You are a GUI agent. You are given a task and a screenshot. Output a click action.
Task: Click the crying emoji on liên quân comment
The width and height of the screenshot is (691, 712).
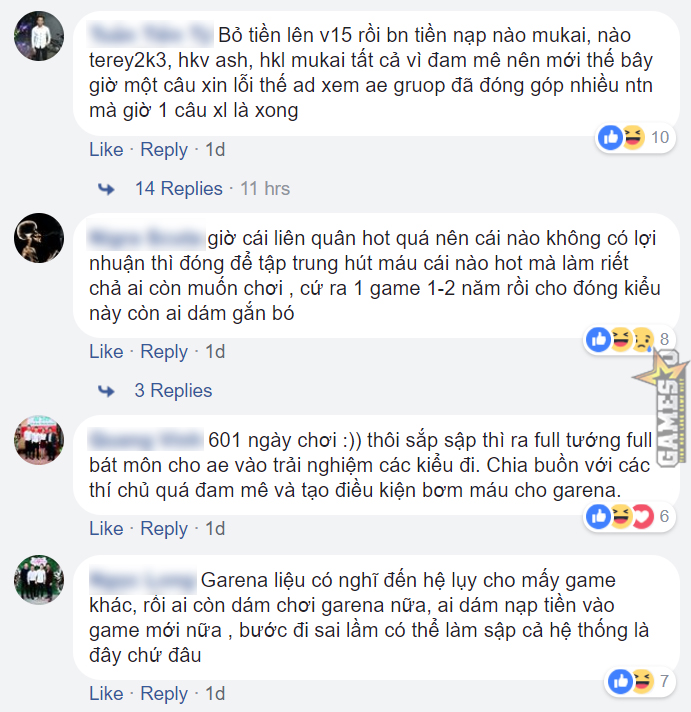click(642, 339)
